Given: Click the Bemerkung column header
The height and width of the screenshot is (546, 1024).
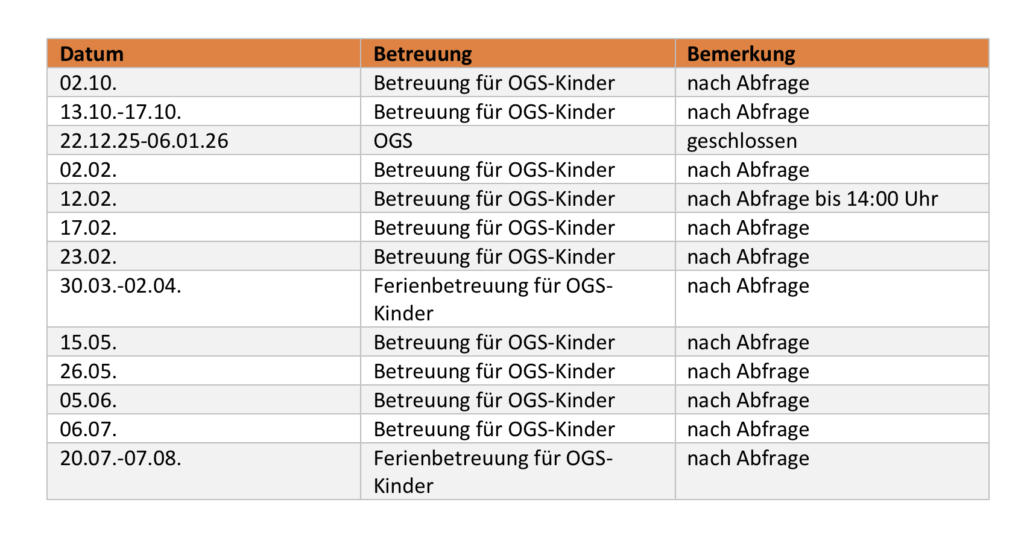Looking at the screenshot, I should 740,54.
